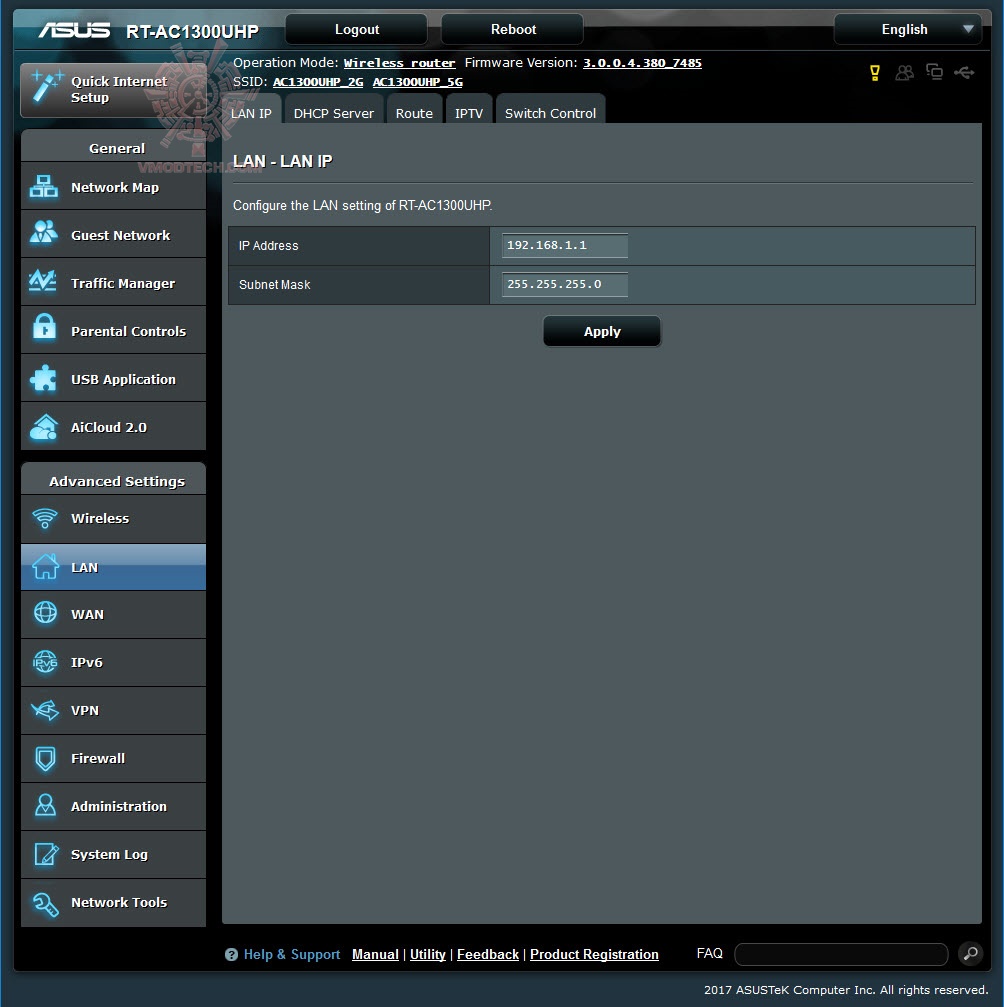Click the Logout button
Screen dimensions: 1004x1007
[357, 30]
